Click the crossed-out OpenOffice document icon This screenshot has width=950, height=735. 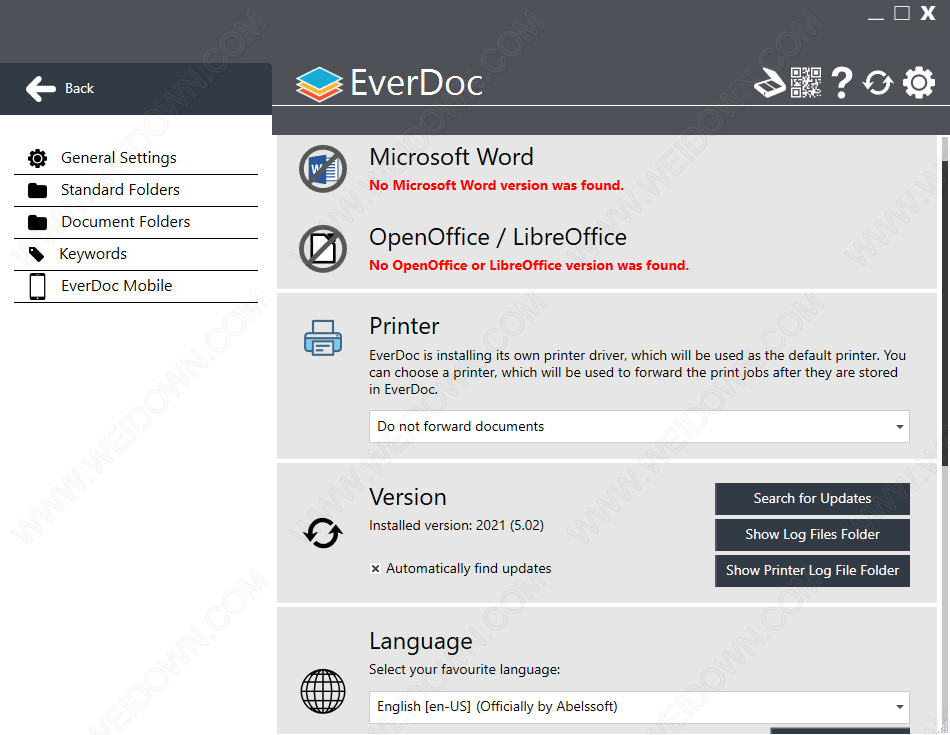tap(323, 249)
